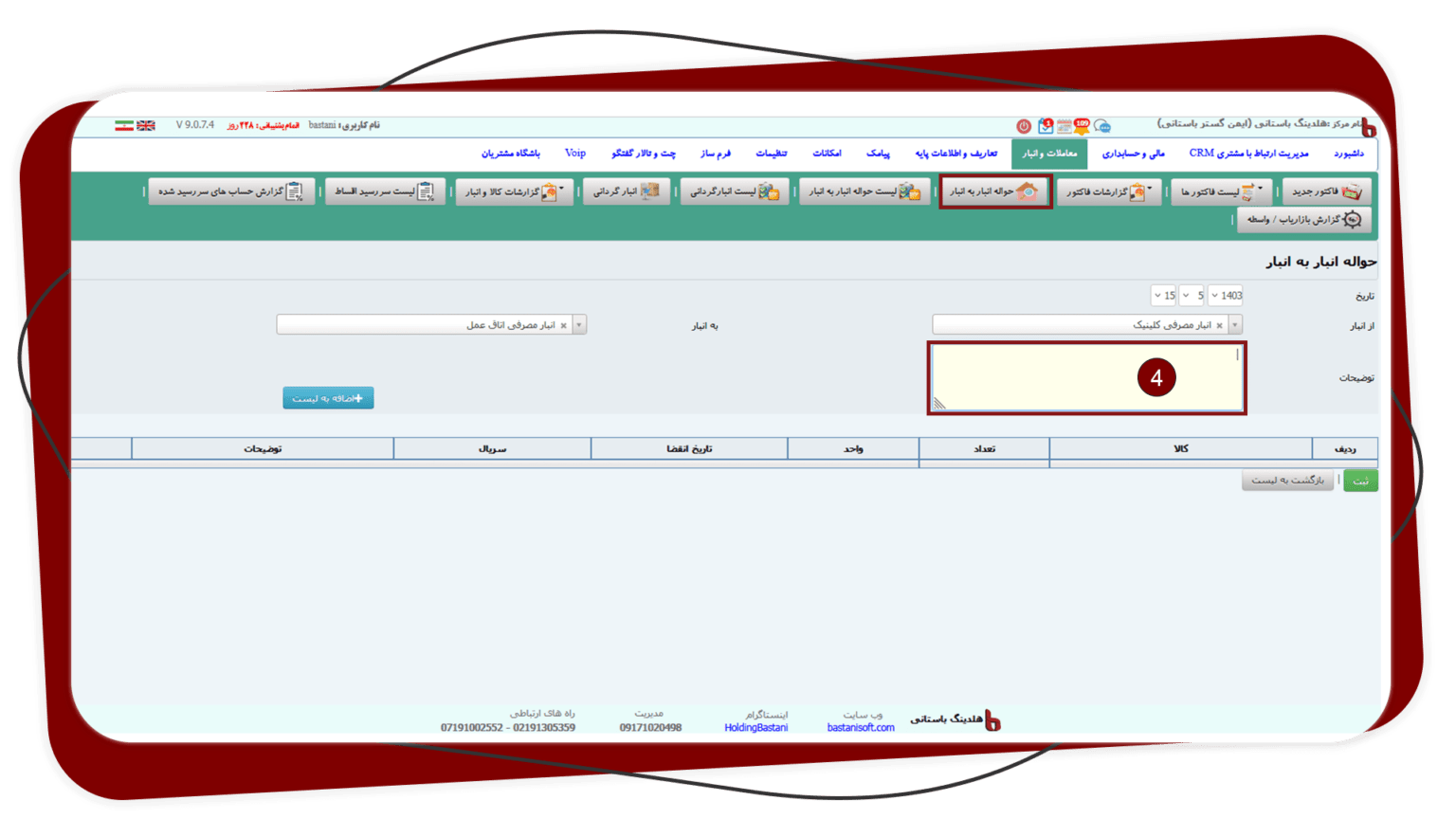Expand the گزارشات فاکتور dropdown arrow
The width and height of the screenshot is (1456, 819).
tap(1150, 189)
